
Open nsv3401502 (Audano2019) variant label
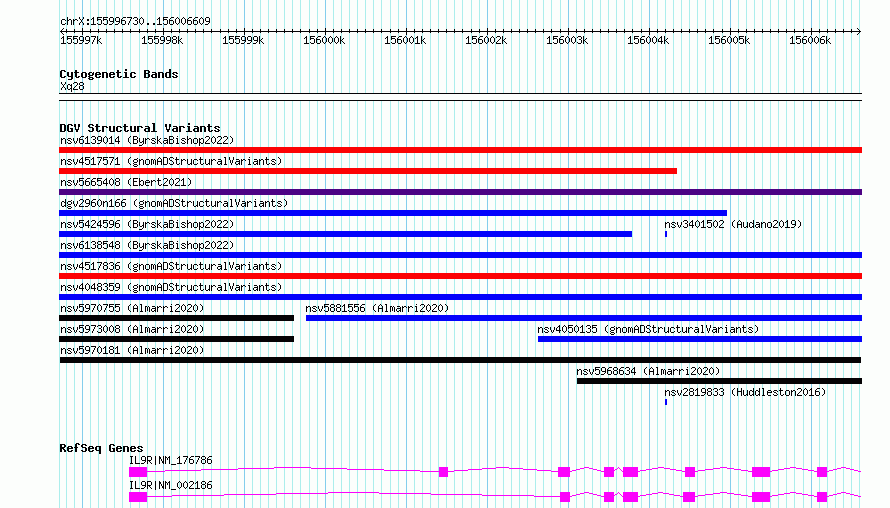click(733, 224)
